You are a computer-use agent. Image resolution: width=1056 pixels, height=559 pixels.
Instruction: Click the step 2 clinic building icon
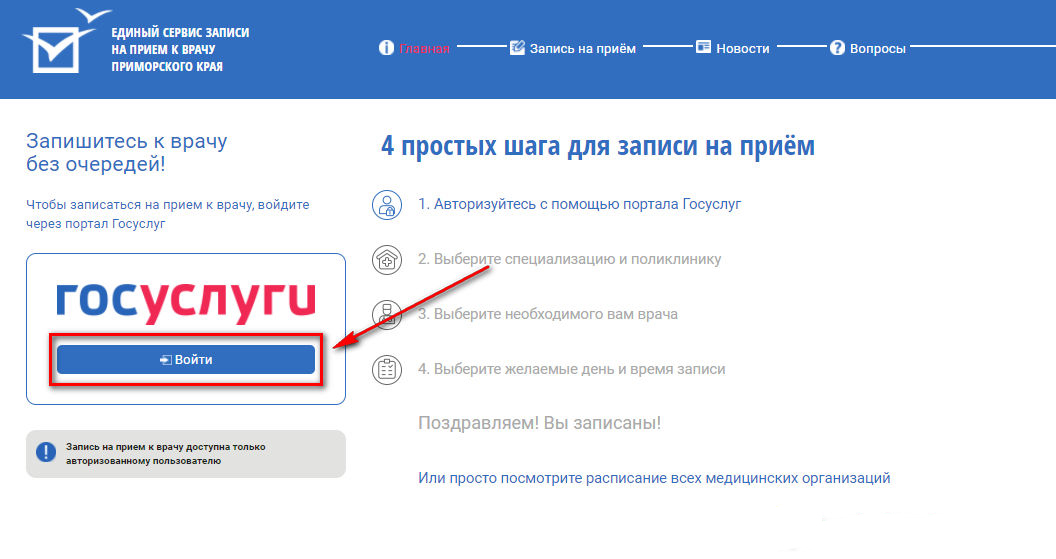point(386,260)
